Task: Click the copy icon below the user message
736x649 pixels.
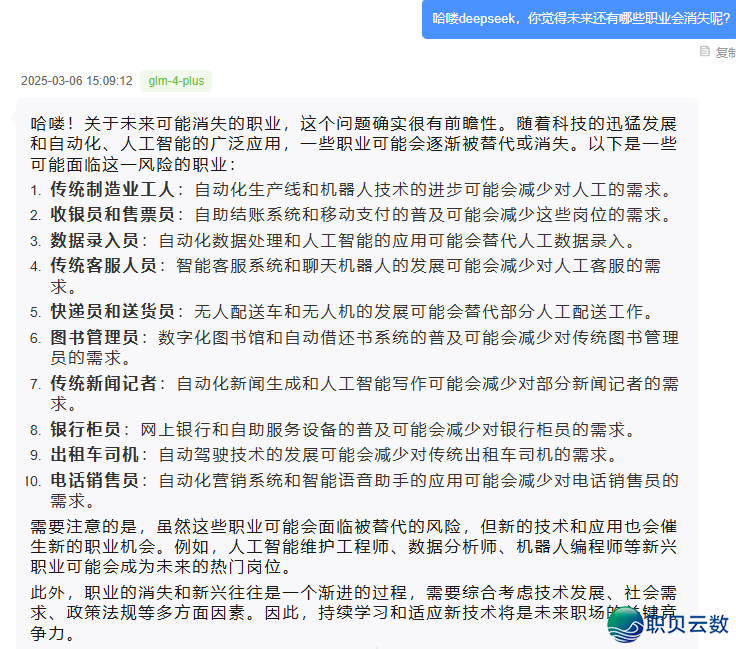Action: click(705, 51)
